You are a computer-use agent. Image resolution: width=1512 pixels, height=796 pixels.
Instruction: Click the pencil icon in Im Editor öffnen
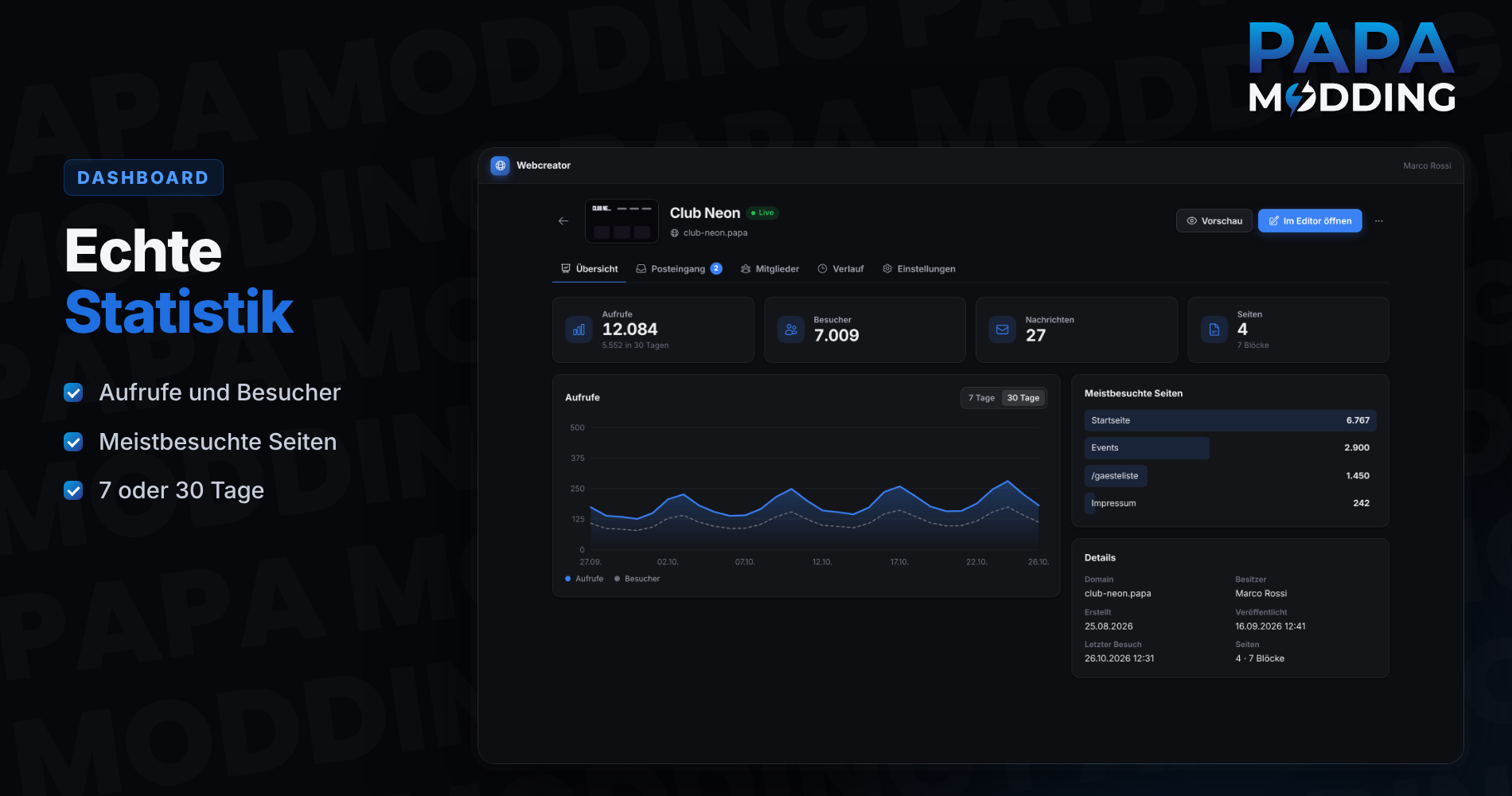[x=1273, y=221]
